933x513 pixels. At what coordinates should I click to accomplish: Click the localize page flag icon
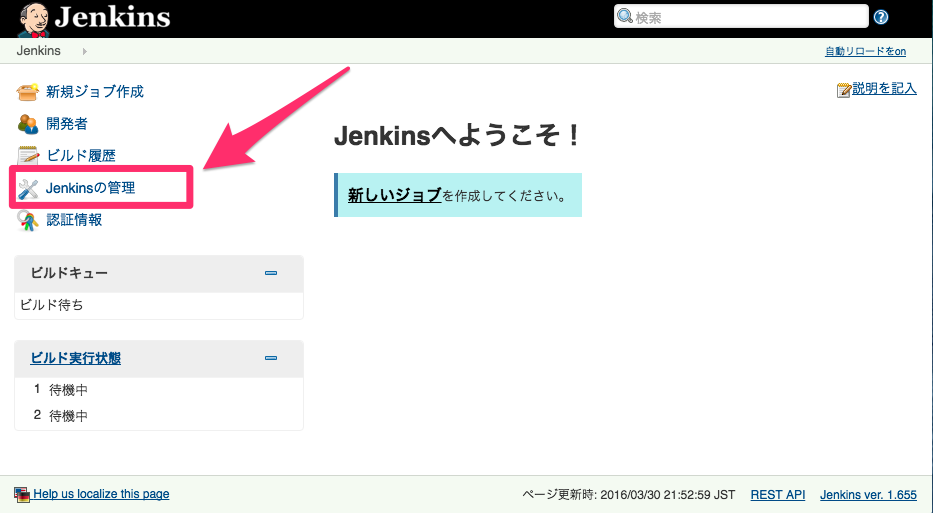point(22,495)
